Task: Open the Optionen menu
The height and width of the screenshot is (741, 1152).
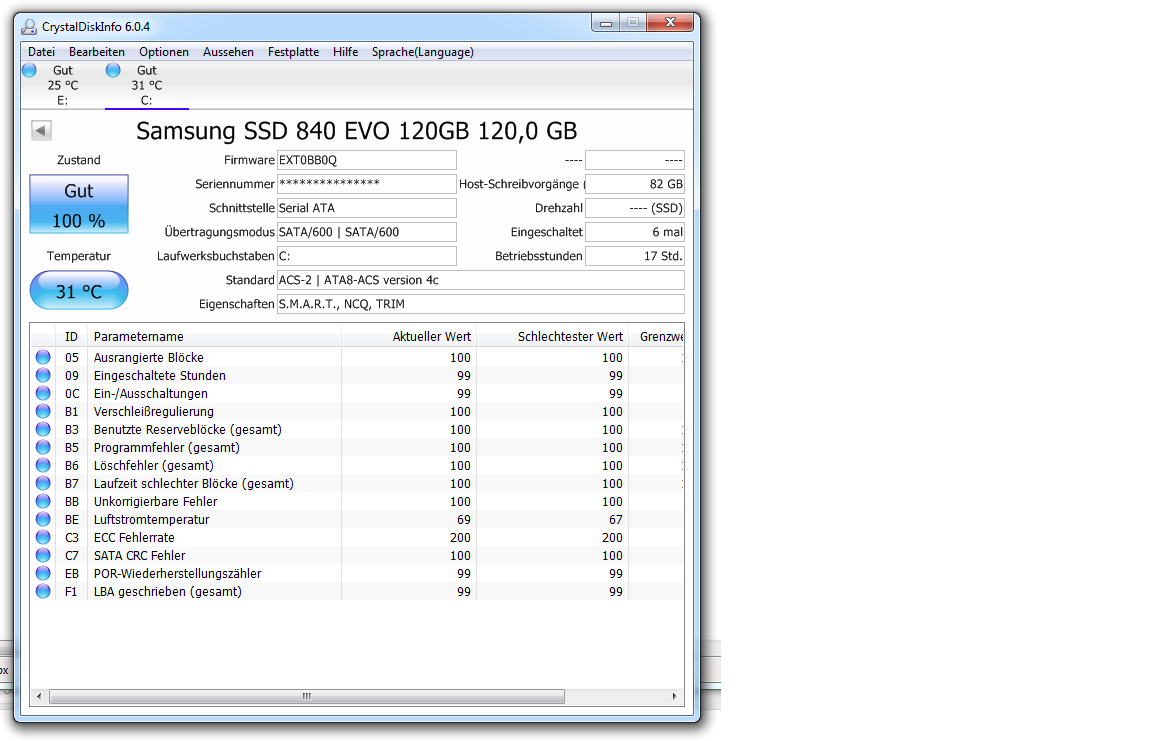Action: (164, 52)
